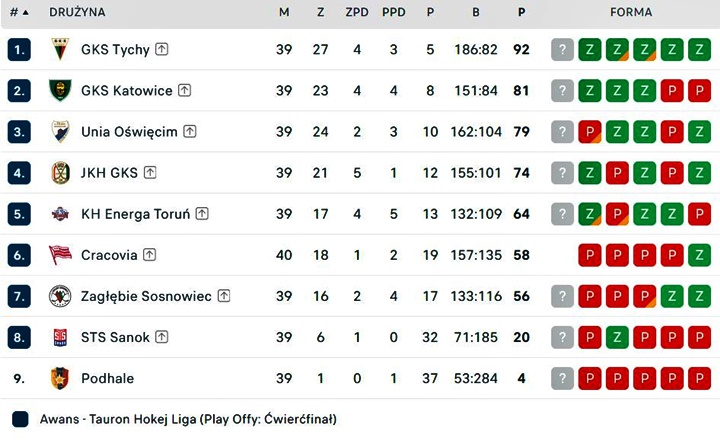Click promotion arrow icon next to Unia Oświęcim
The height and width of the screenshot is (440, 720).
click(x=190, y=131)
